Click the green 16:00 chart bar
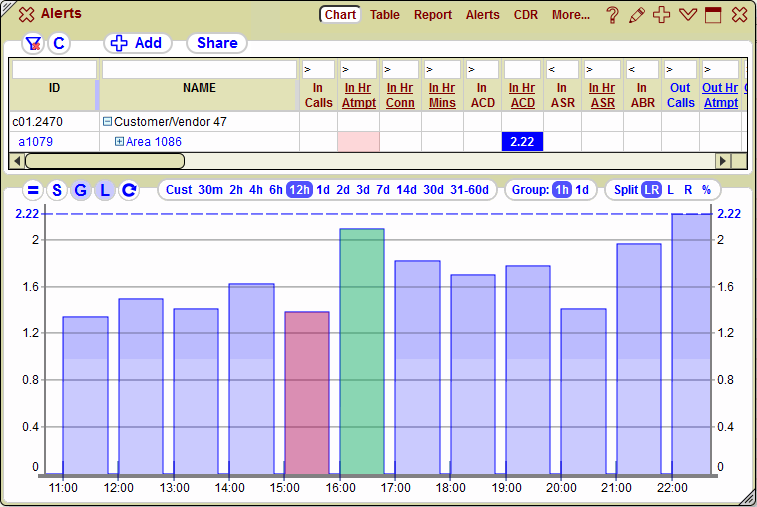Screen dimensions: 757x507 point(362,352)
